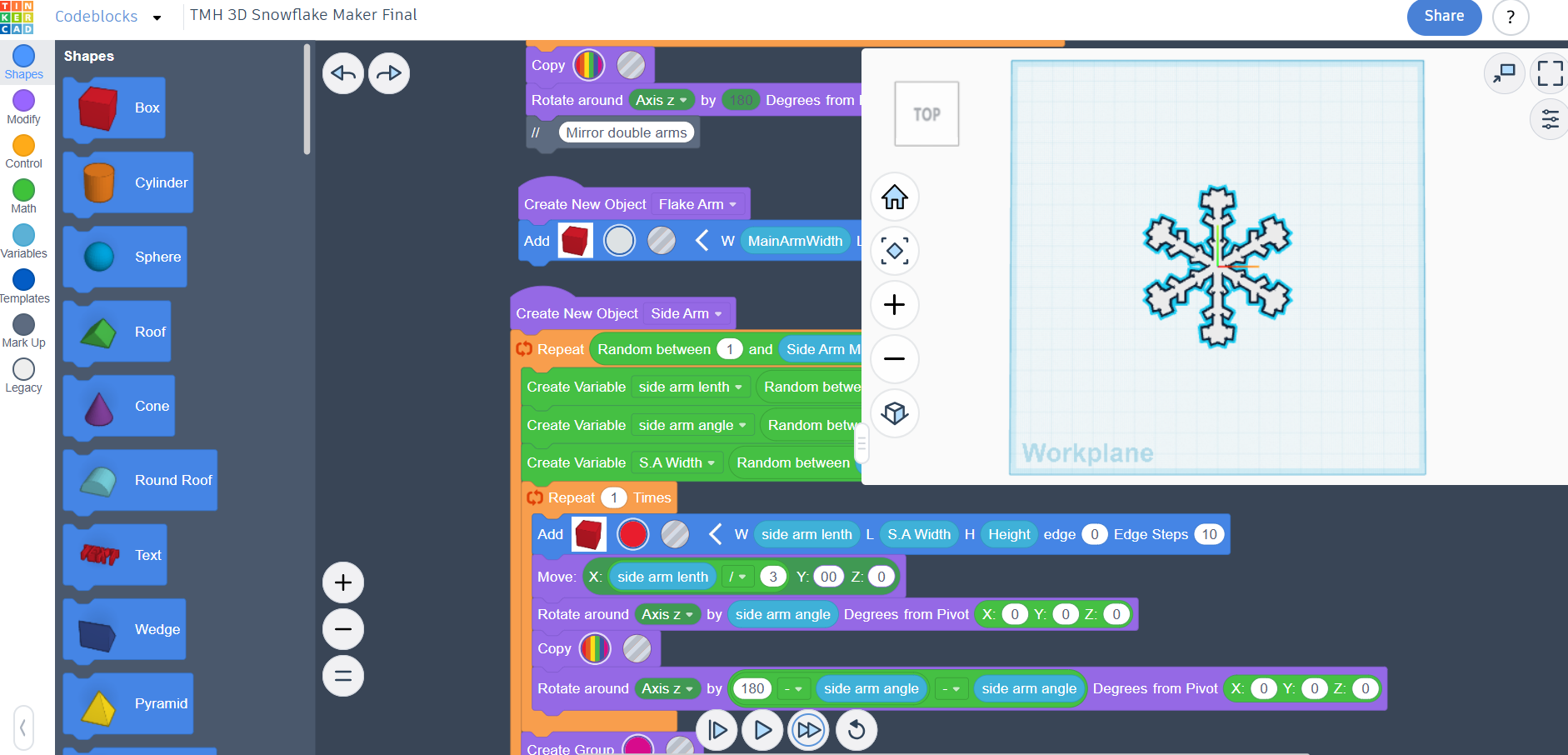The height and width of the screenshot is (755, 1568).
Task: Switch to orthographic view cube icon
Action: 895,413
